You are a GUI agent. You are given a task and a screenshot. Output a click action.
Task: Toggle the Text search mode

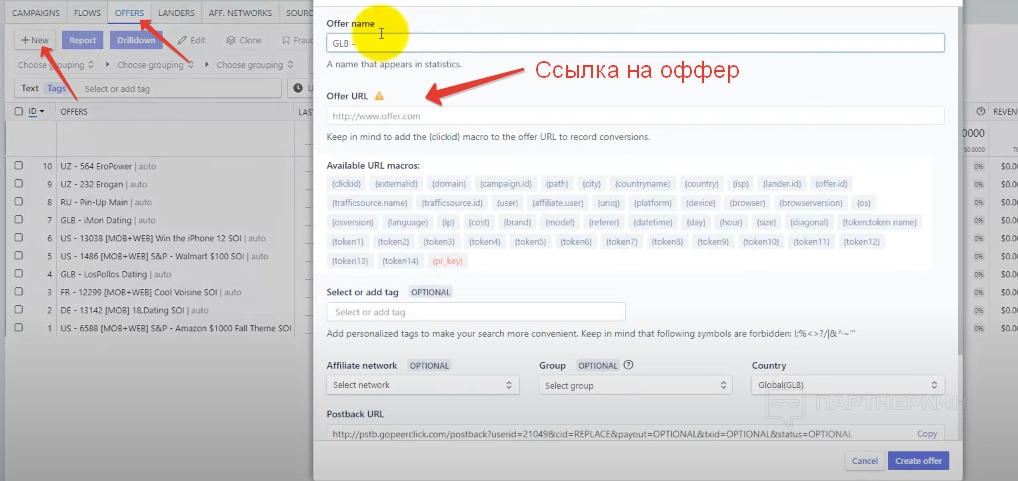click(x=30, y=88)
